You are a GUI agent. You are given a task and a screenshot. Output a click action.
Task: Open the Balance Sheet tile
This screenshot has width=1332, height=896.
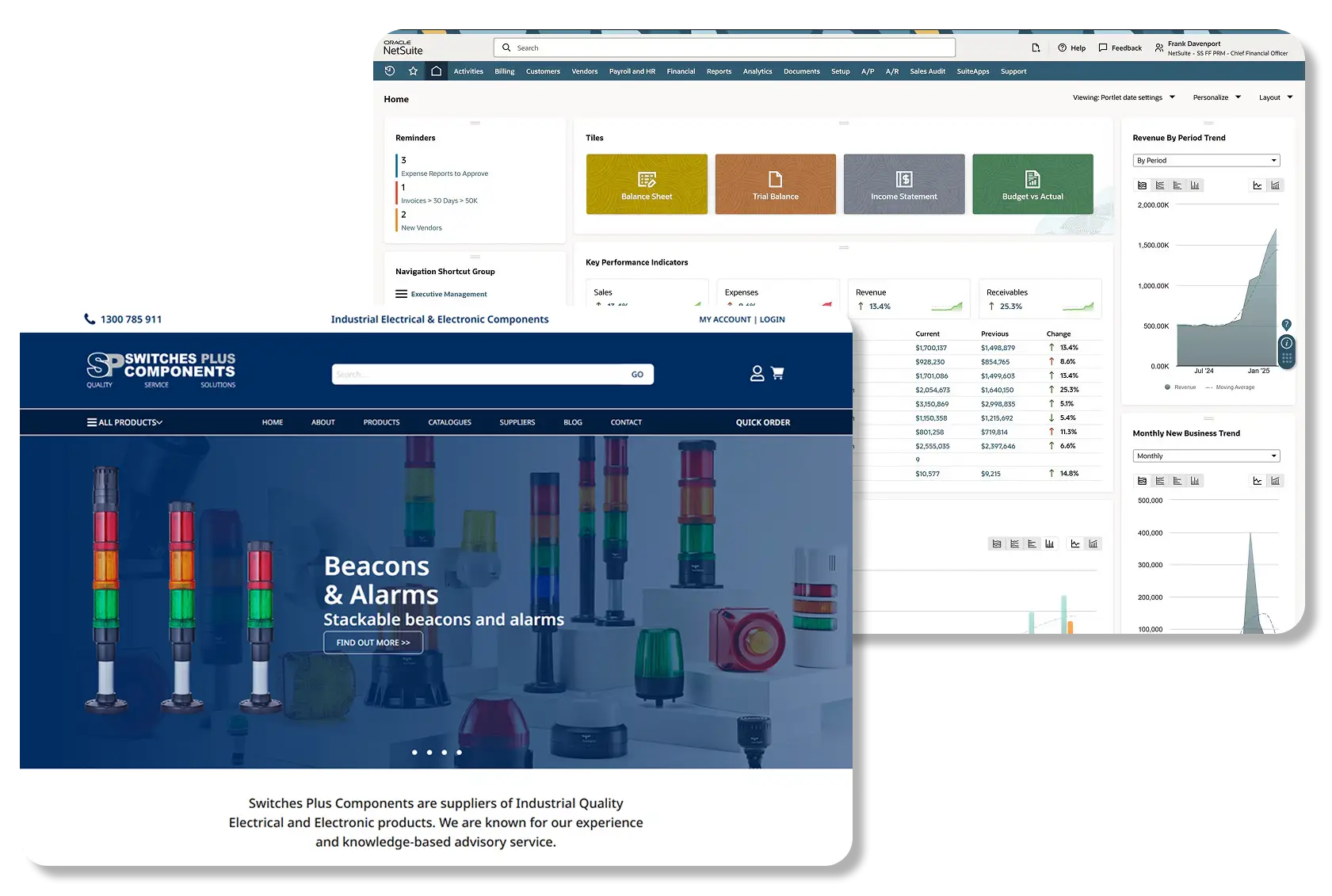click(647, 184)
